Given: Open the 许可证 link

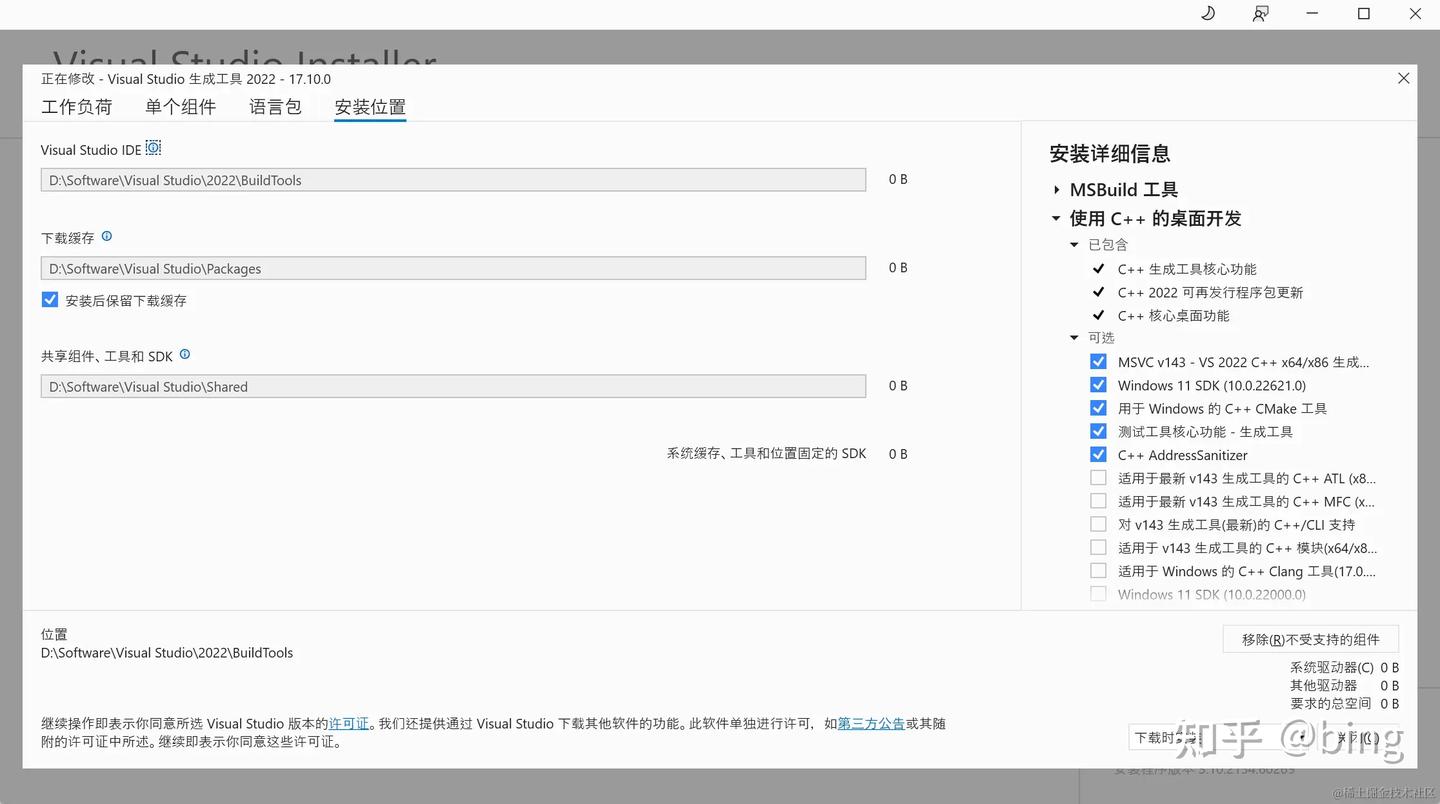Looking at the screenshot, I should pyautogui.click(x=349, y=723).
